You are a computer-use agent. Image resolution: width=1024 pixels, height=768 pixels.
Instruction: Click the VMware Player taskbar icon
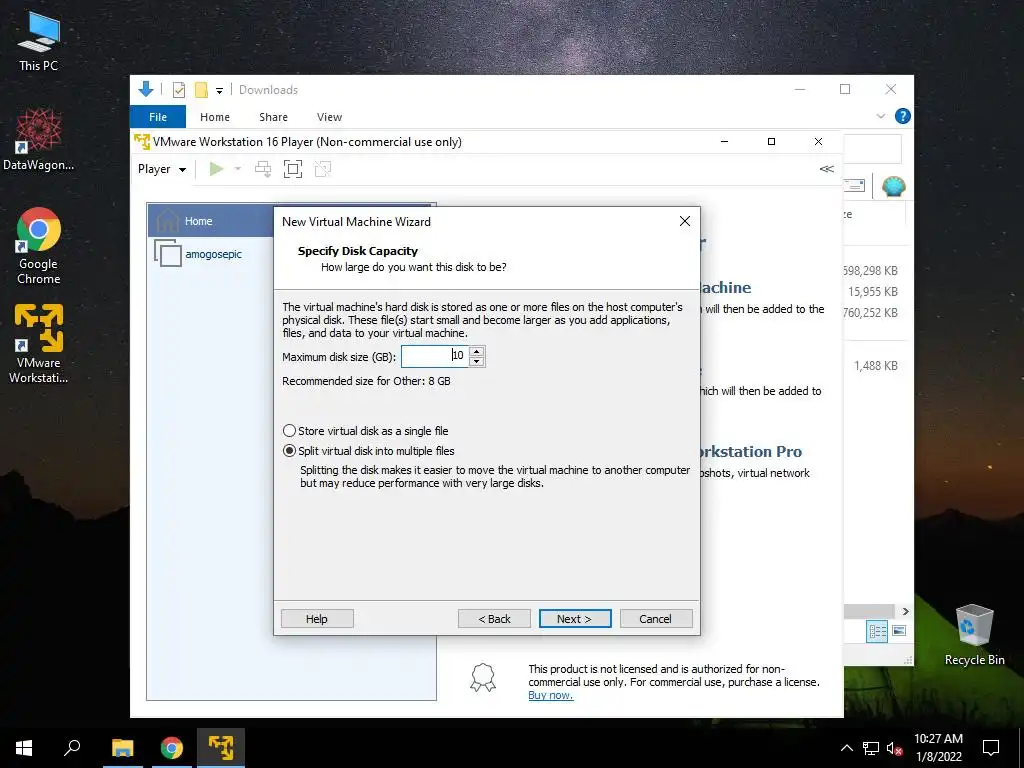coord(221,748)
